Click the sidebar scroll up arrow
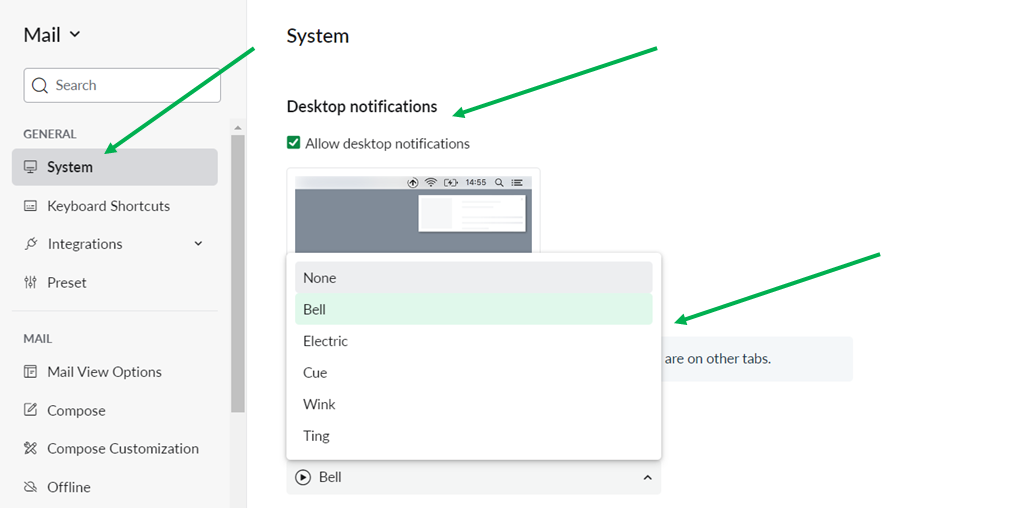This screenshot has width=1030, height=509. point(238,128)
